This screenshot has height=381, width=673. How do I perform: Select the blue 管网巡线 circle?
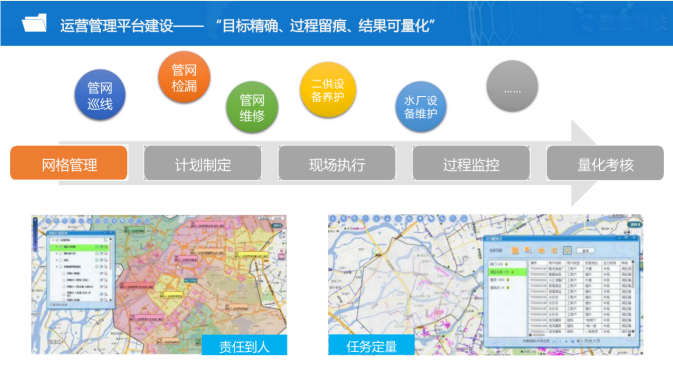pyautogui.click(x=100, y=94)
